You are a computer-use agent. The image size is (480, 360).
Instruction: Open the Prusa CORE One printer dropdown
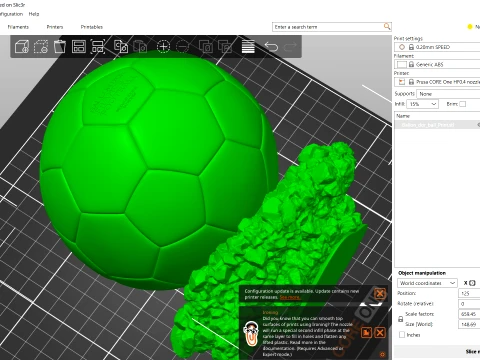(x=437, y=82)
